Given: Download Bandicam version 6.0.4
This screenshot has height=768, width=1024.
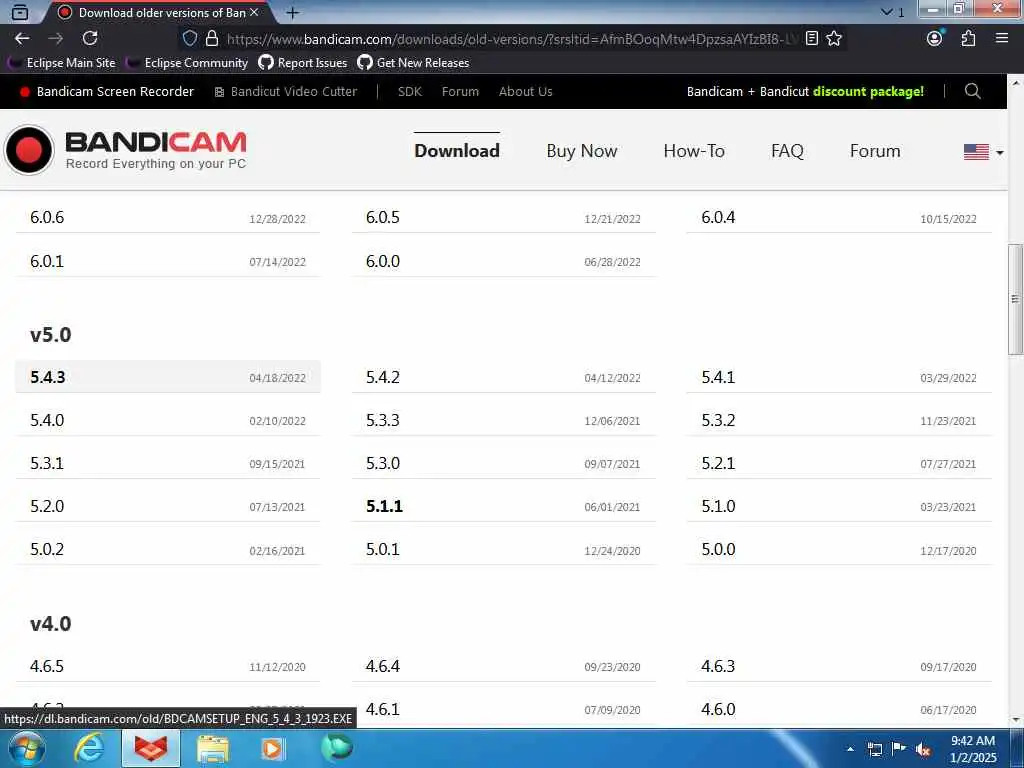Looking at the screenshot, I should [x=839, y=217].
